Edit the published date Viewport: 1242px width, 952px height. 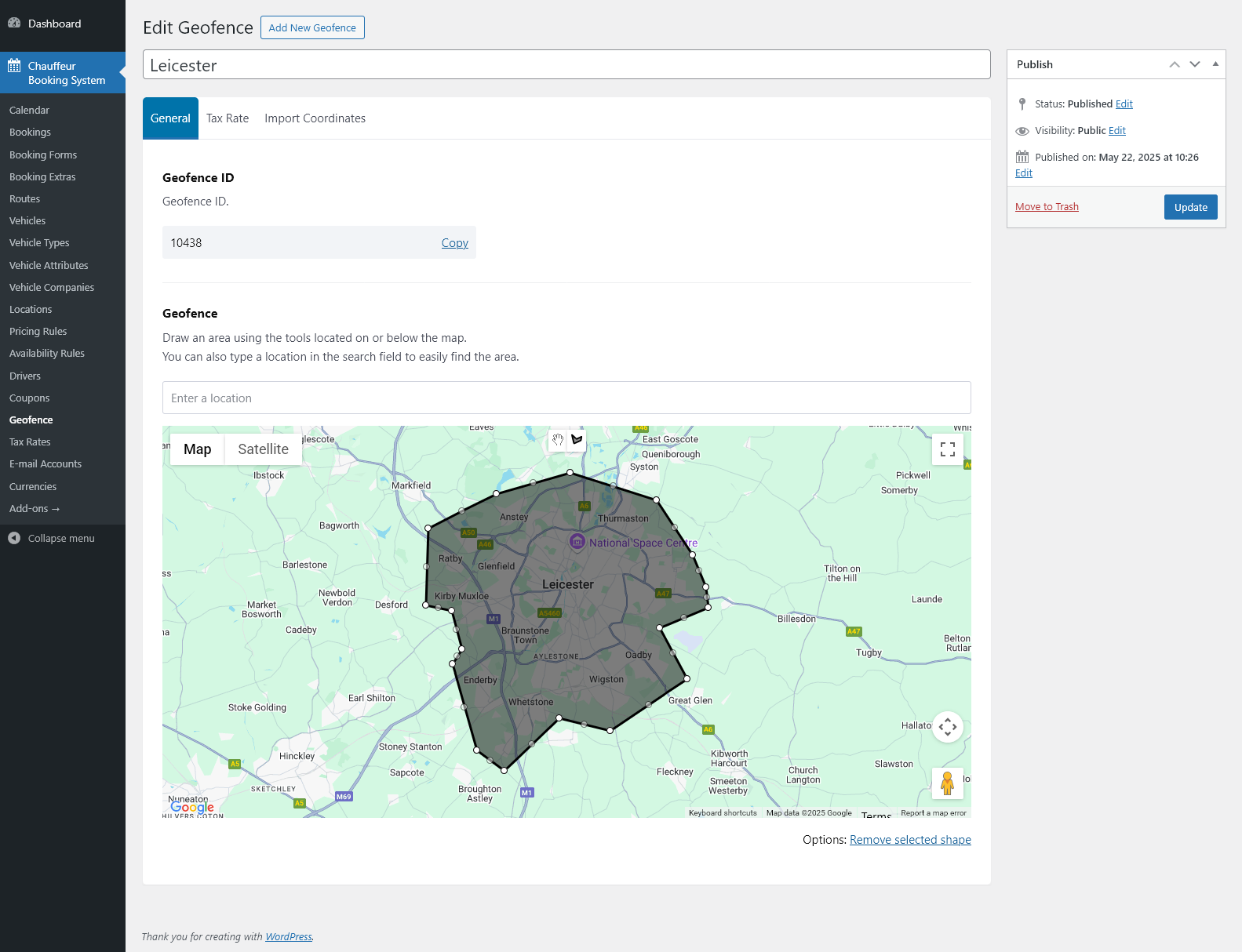click(1024, 173)
